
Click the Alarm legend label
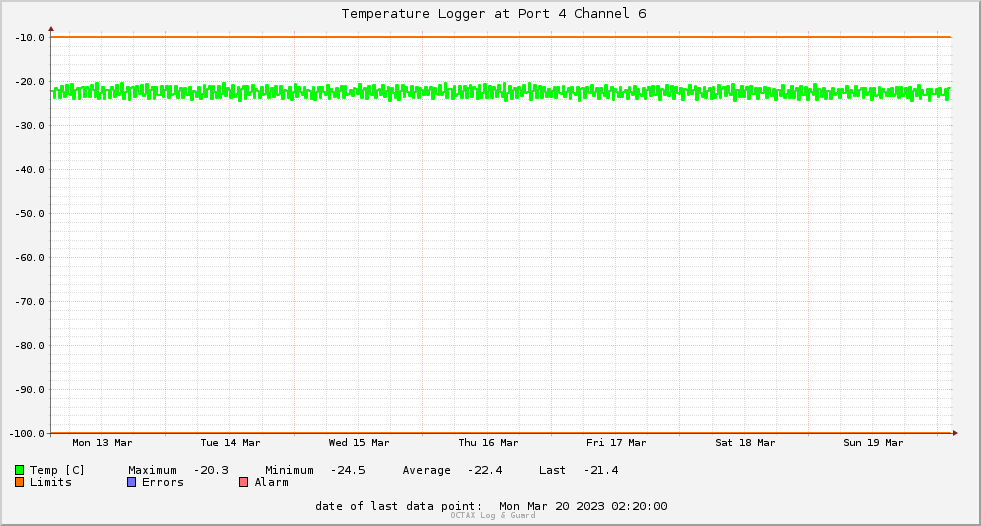272,482
